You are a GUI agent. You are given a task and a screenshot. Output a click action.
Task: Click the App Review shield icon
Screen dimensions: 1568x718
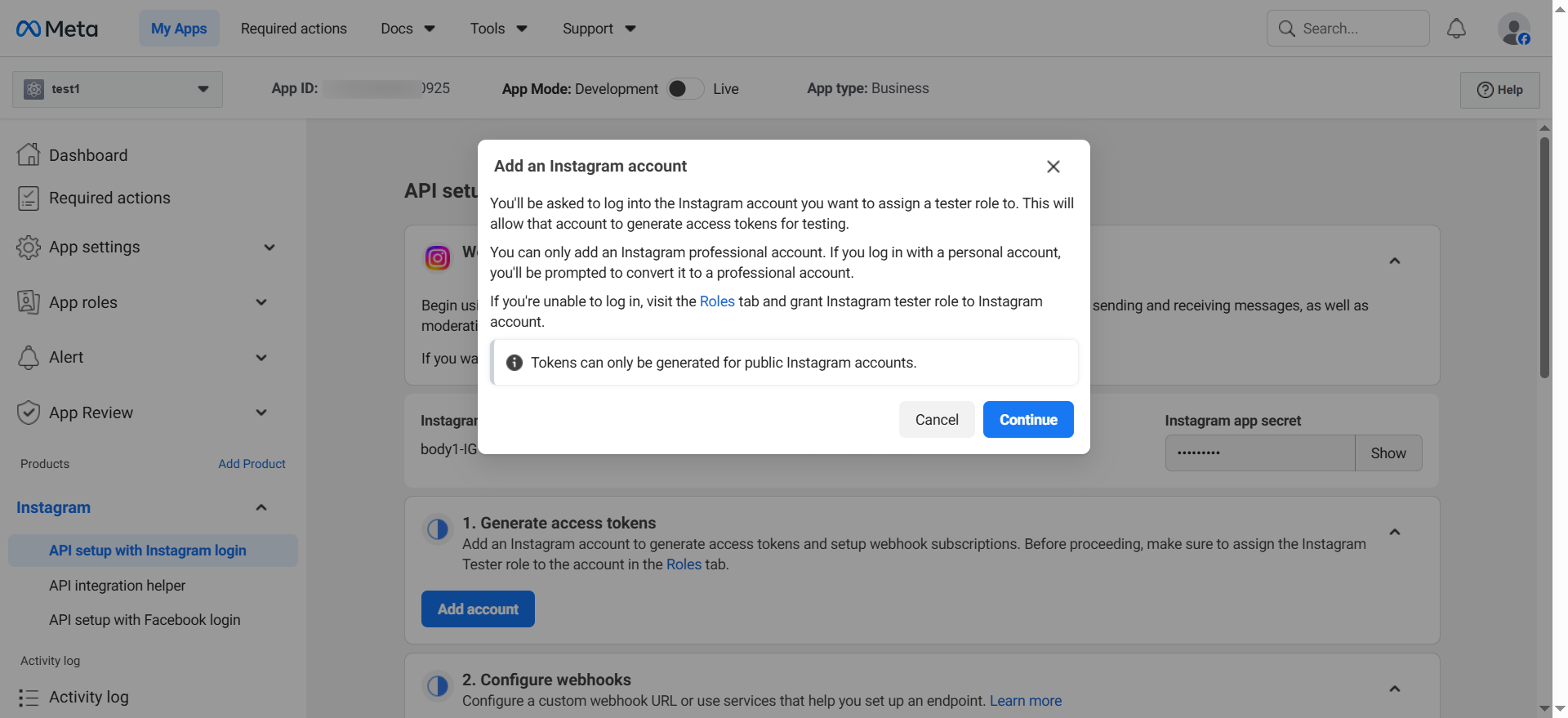[29, 413]
